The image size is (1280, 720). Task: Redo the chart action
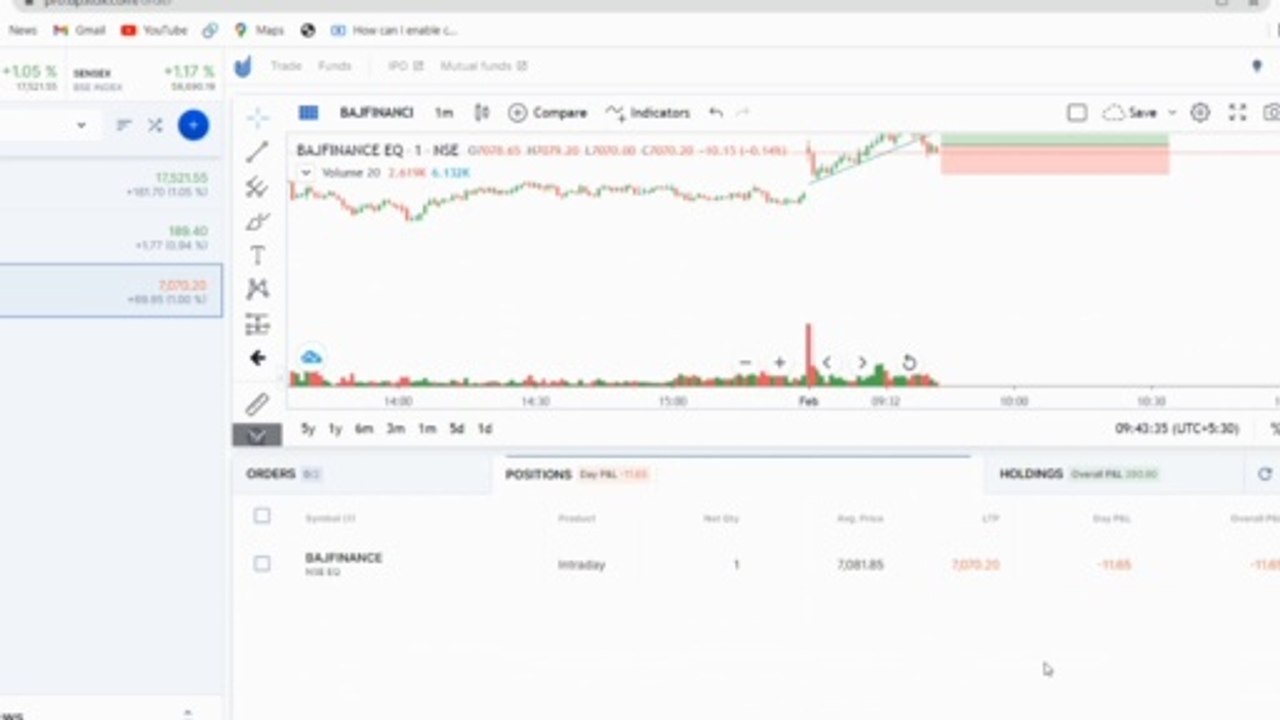tap(742, 113)
